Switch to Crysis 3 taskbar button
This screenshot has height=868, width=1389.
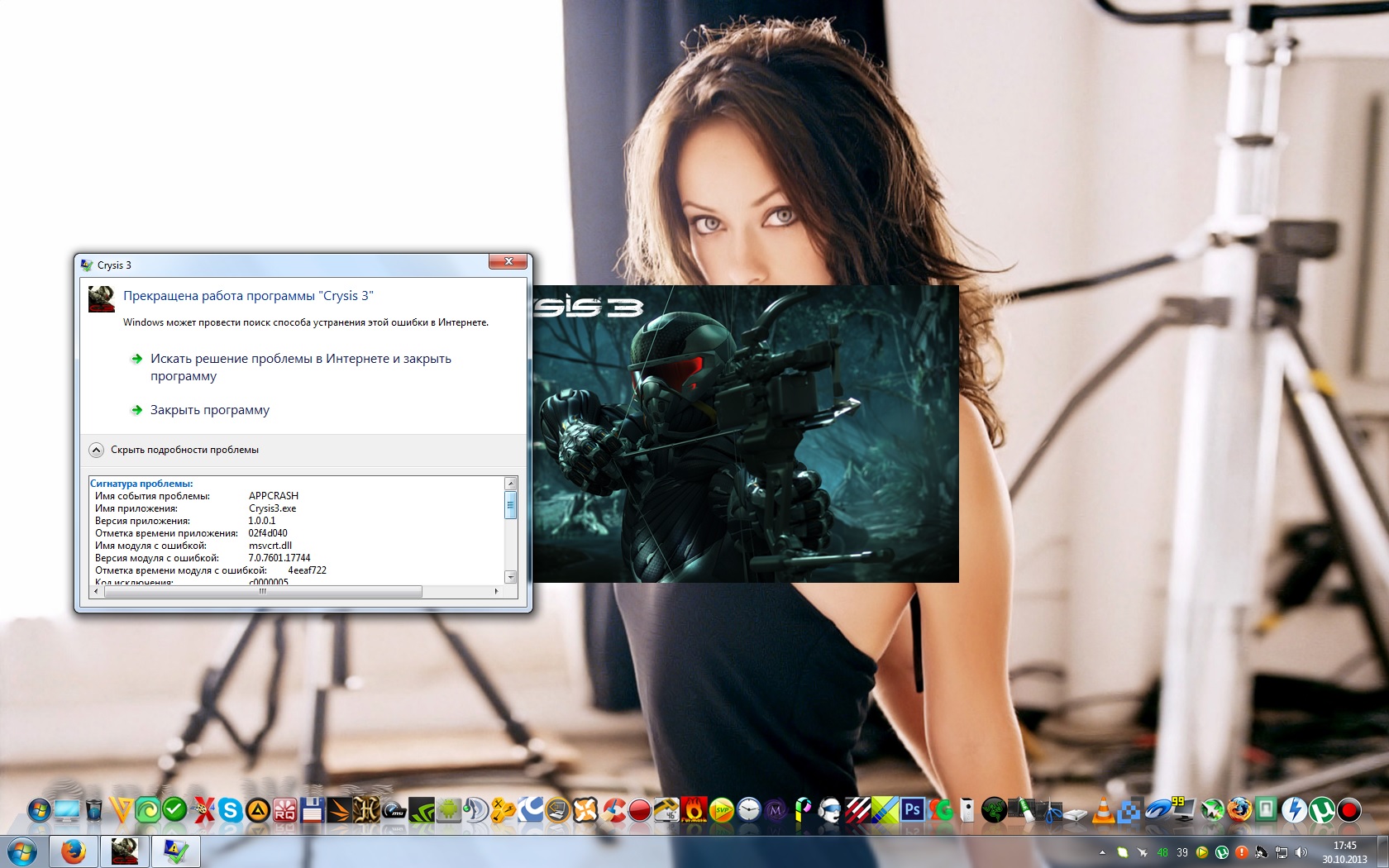tap(125, 851)
